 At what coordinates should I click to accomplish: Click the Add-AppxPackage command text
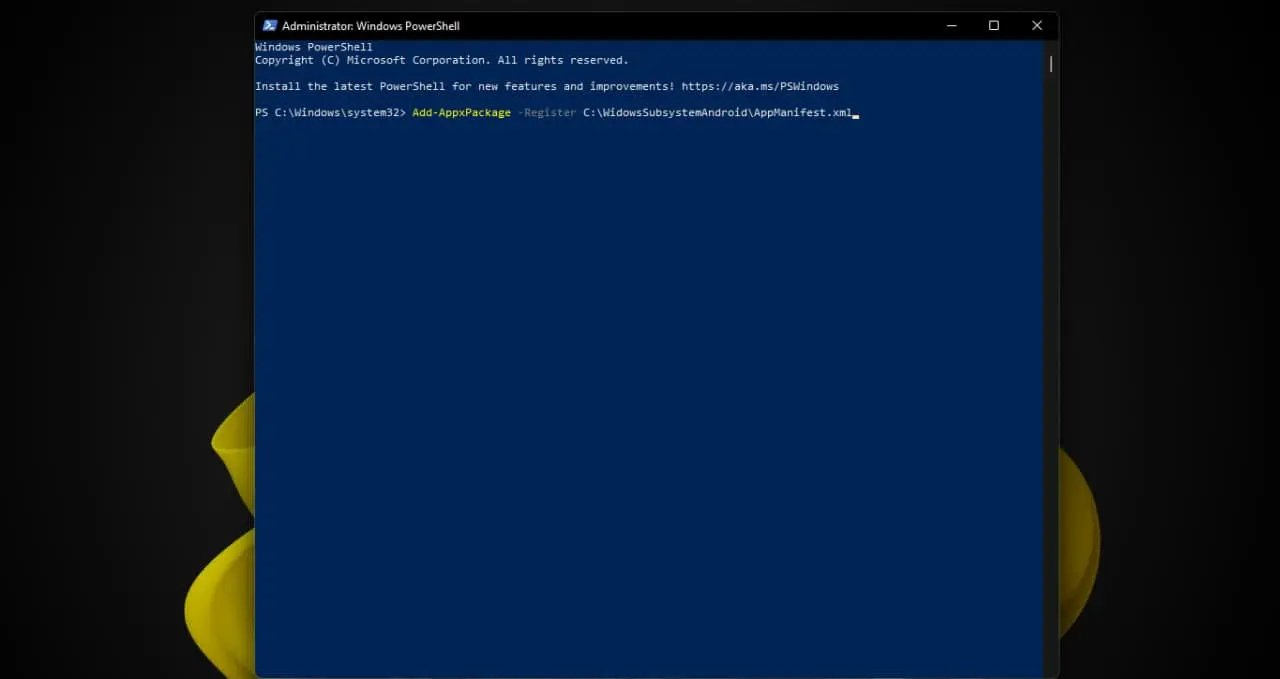[x=461, y=113]
